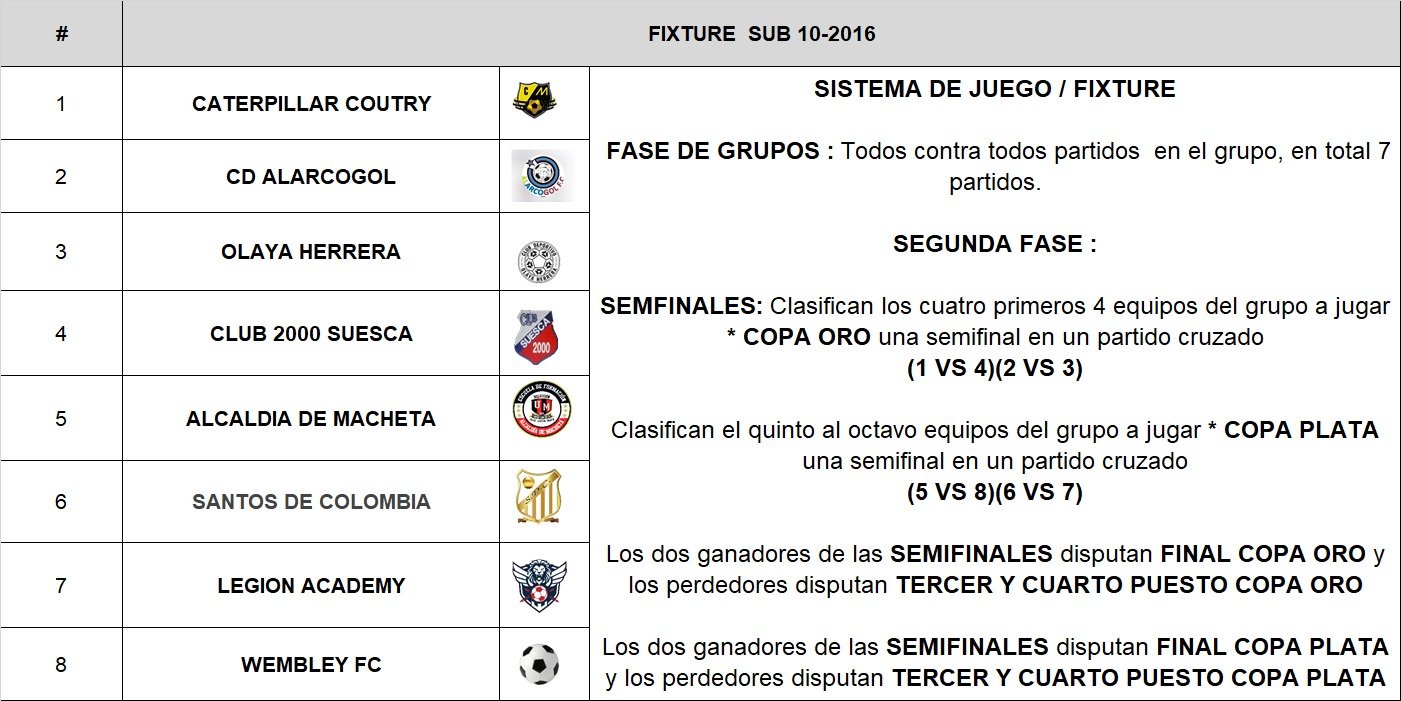Click the WEMBLEY FC team name

311,664
